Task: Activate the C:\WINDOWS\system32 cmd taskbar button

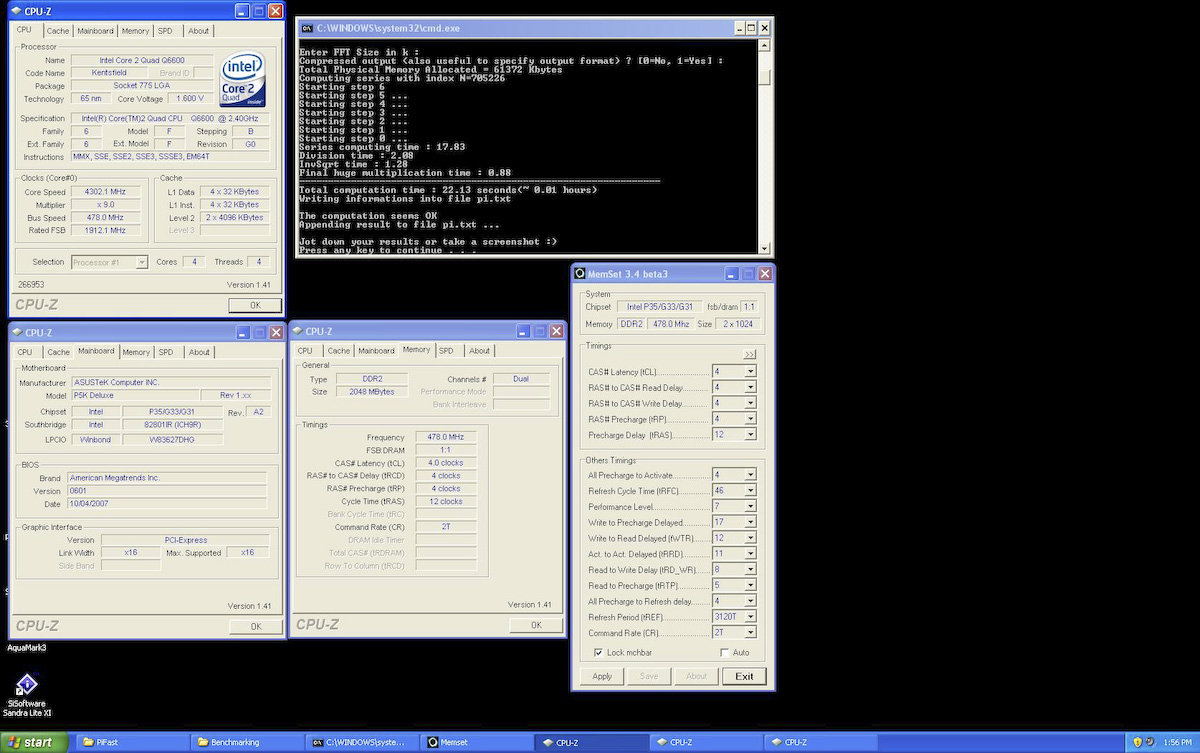Action: (x=364, y=742)
